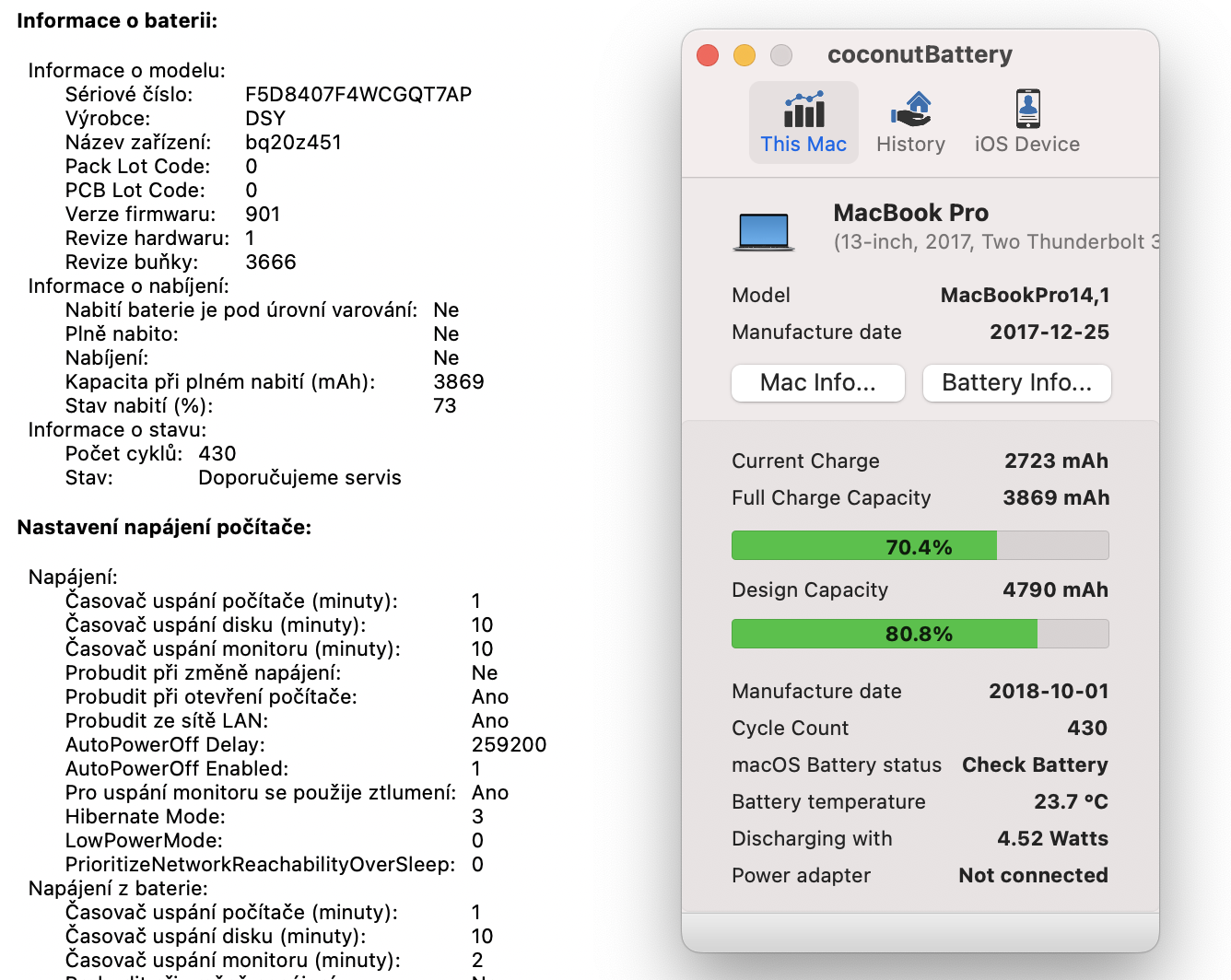
Task: Click the Počet cyklů value 430
Action: click(x=217, y=454)
